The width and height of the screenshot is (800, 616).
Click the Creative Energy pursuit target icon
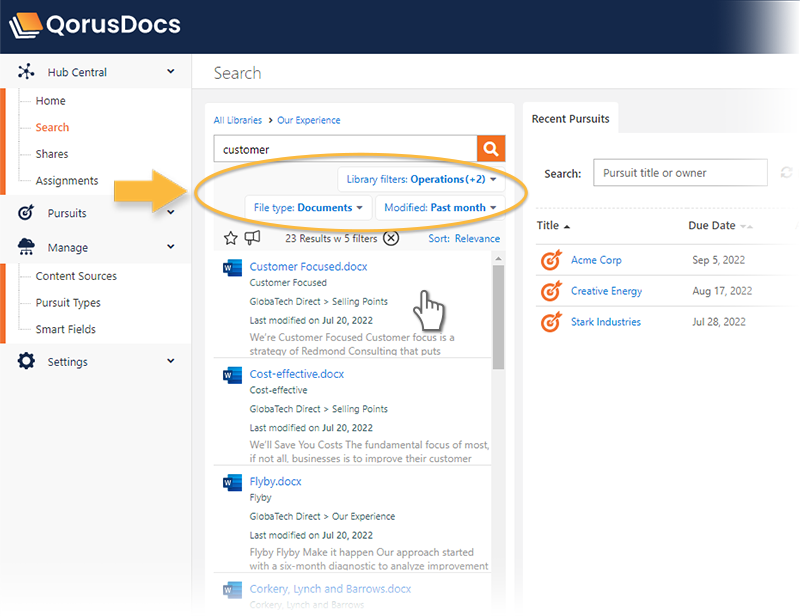pos(551,291)
